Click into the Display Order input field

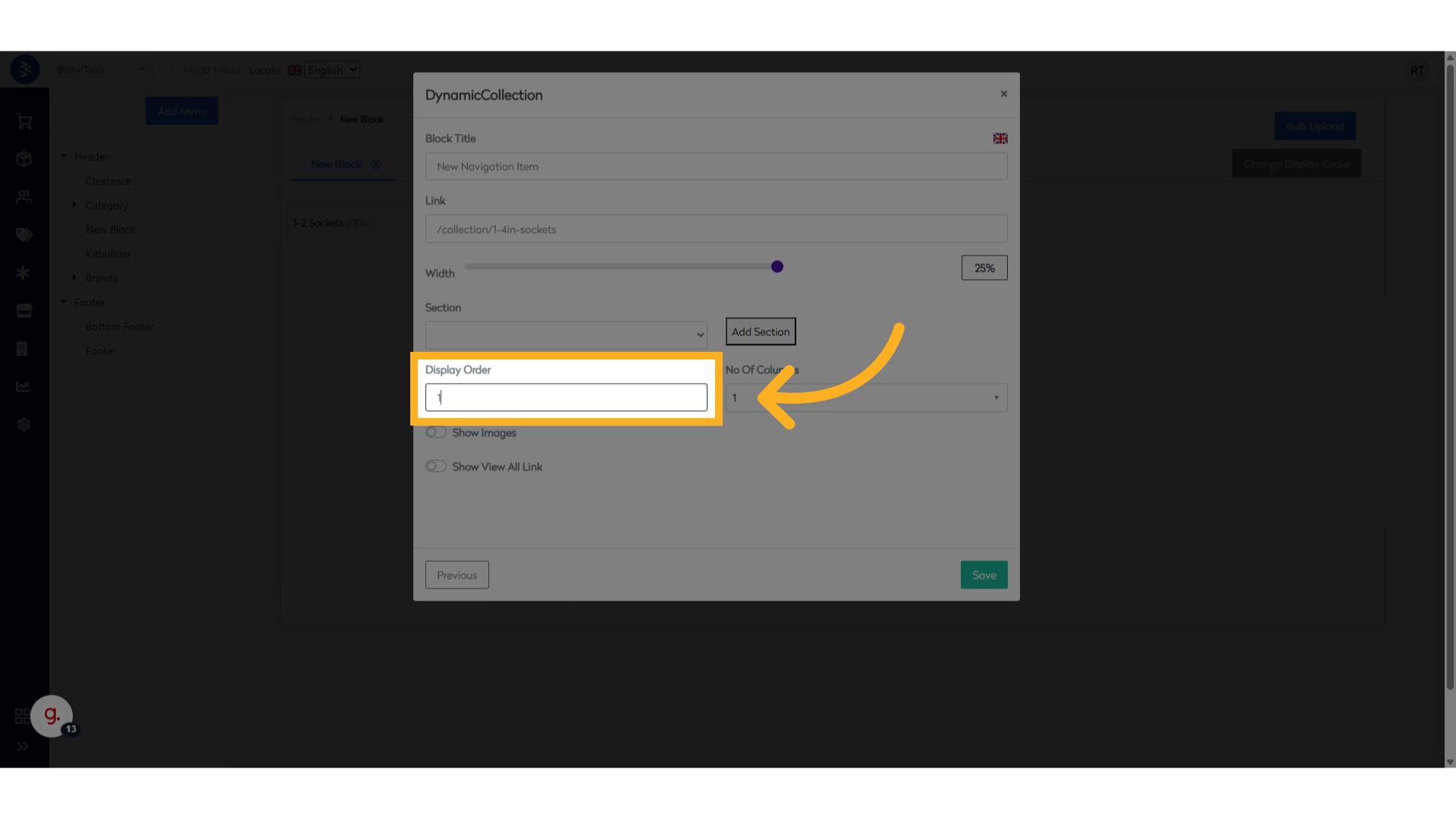566,397
